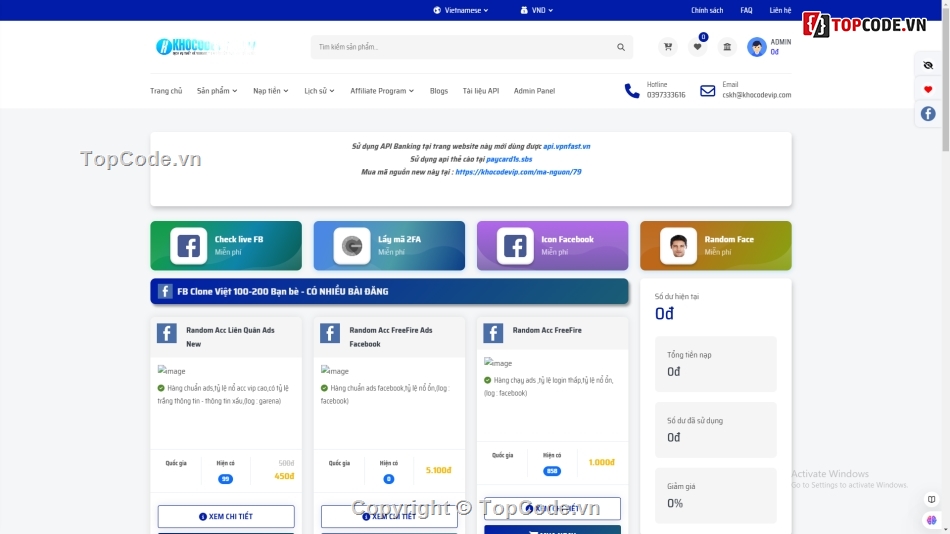Click XEM CHI TIẾT for Liên Quân Ads
Viewport: 950px width, 534px height.
[x=226, y=516]
